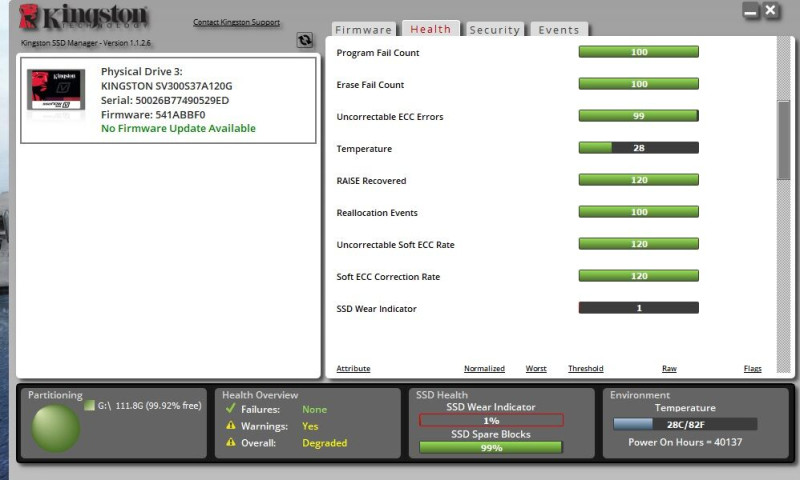This screenshot has width=800, height=480.
Task: Click the Soft ECC Correction Rate bar
Action: point(639,276)
